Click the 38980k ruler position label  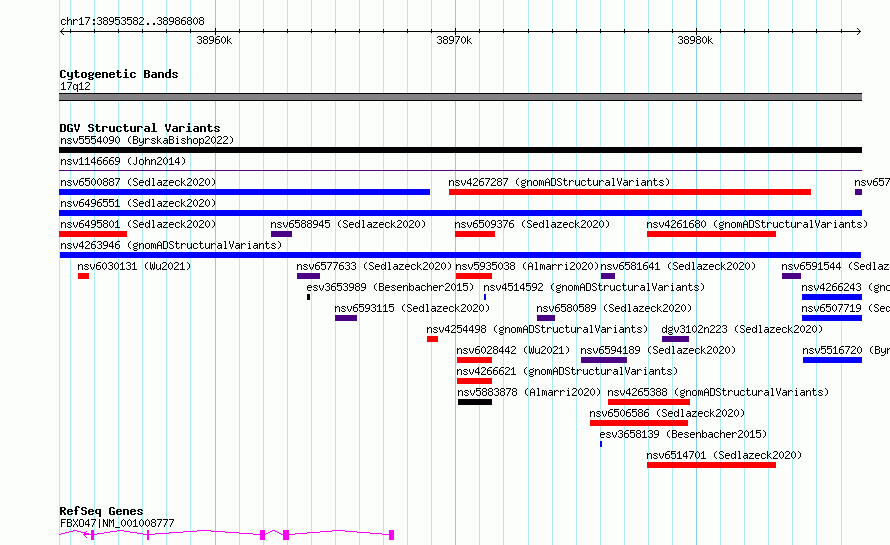click(695, 40)
